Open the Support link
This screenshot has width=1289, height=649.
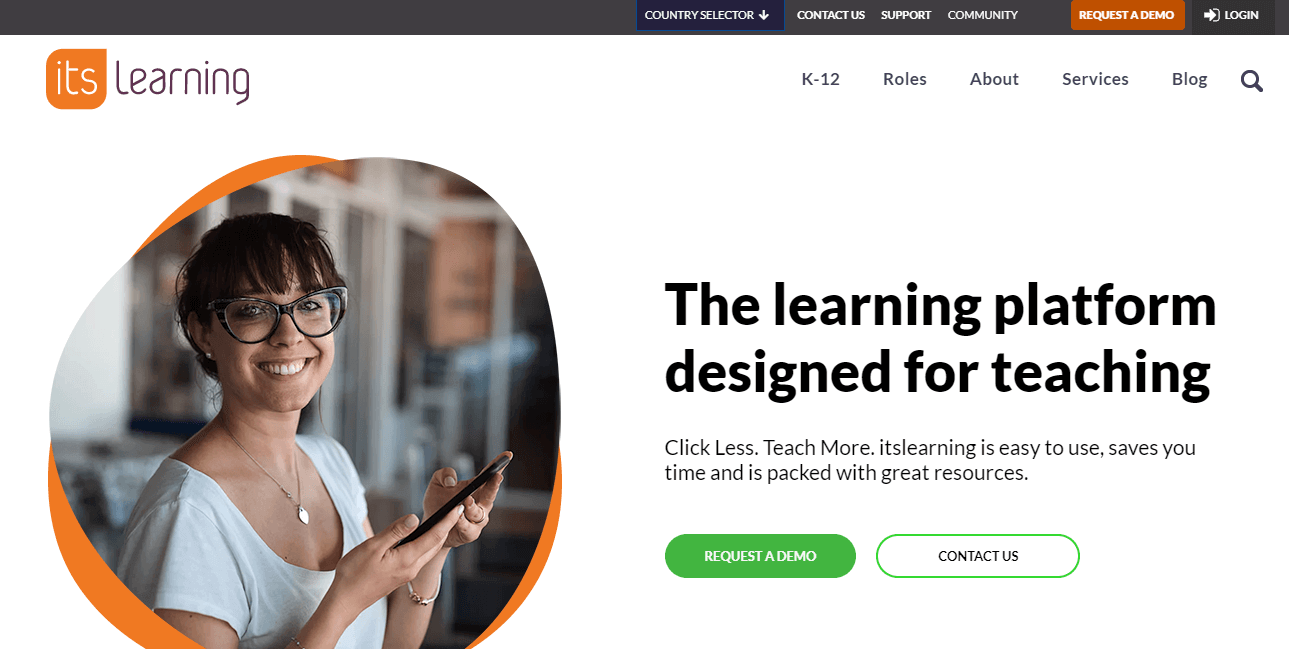coord(906,15)
